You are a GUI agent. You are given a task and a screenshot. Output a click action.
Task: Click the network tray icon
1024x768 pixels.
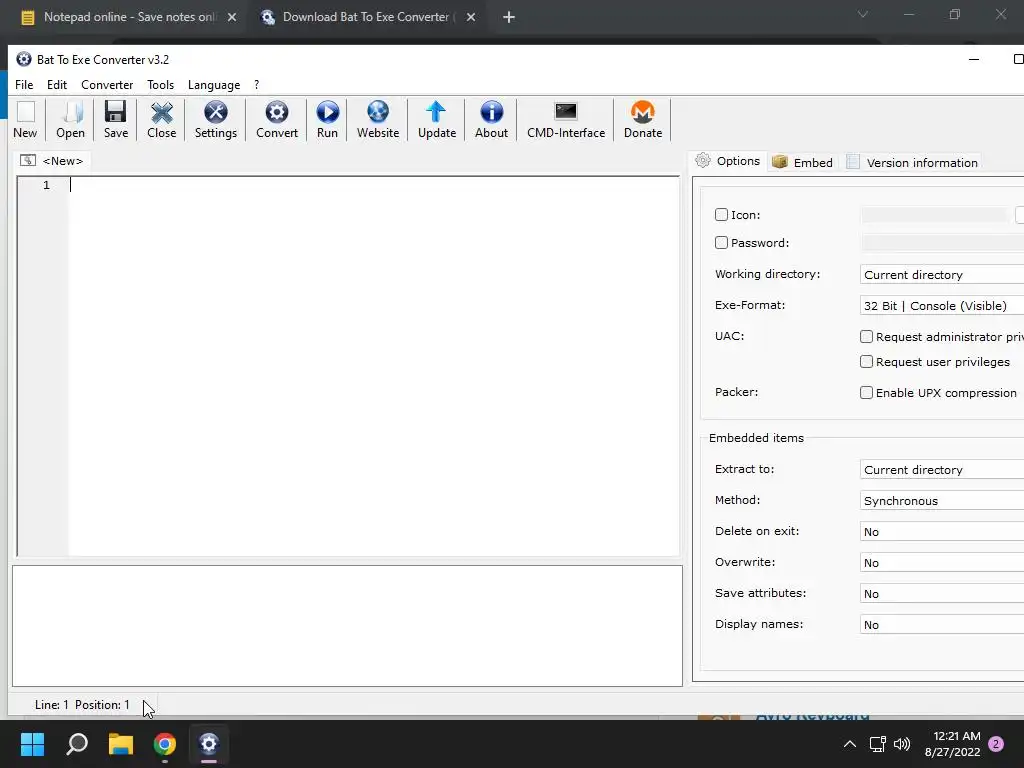tap(877, 744)
